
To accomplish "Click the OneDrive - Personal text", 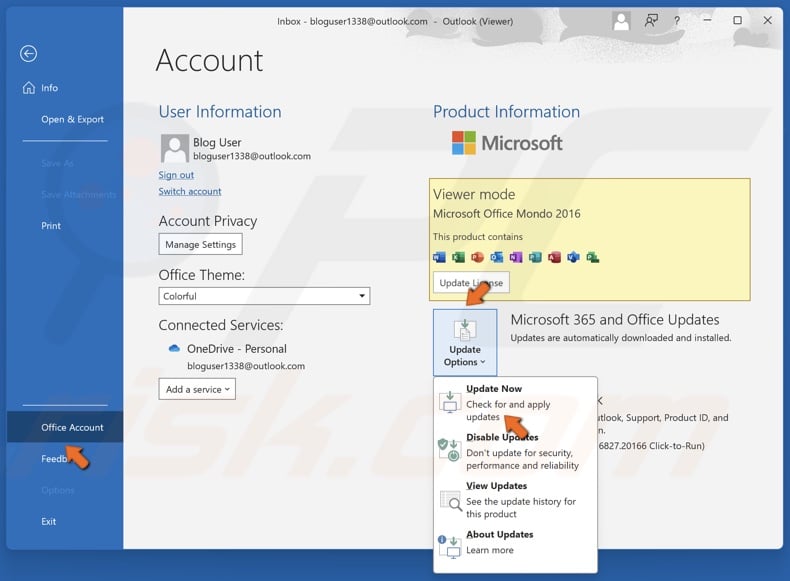I will tap(236, 349).
